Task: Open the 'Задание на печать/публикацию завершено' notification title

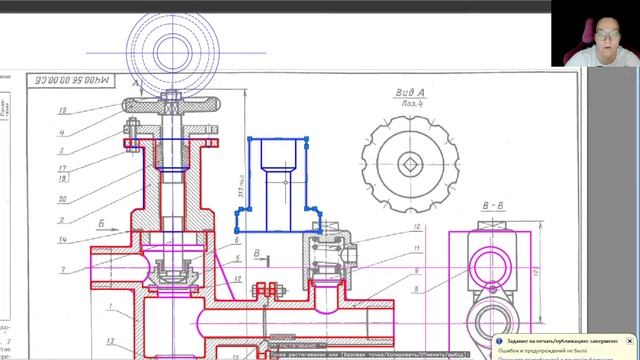Action: tap(562, 341)
